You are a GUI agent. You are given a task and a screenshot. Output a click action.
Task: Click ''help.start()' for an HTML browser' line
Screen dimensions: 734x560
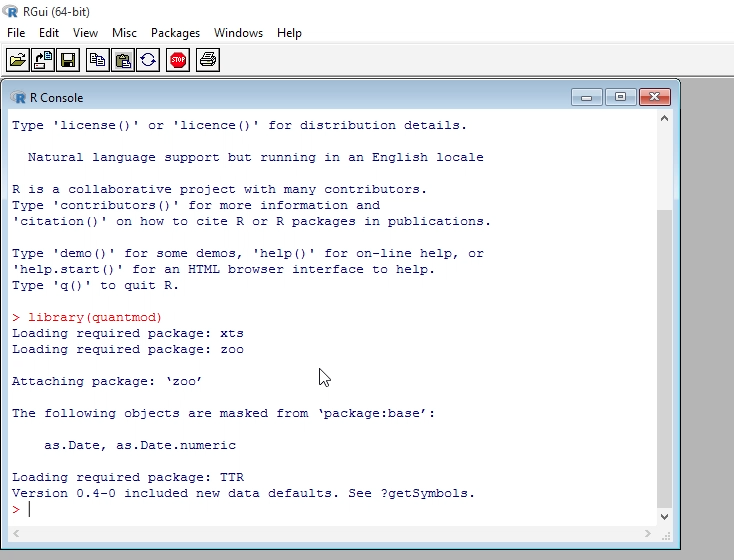coord(223,269)
